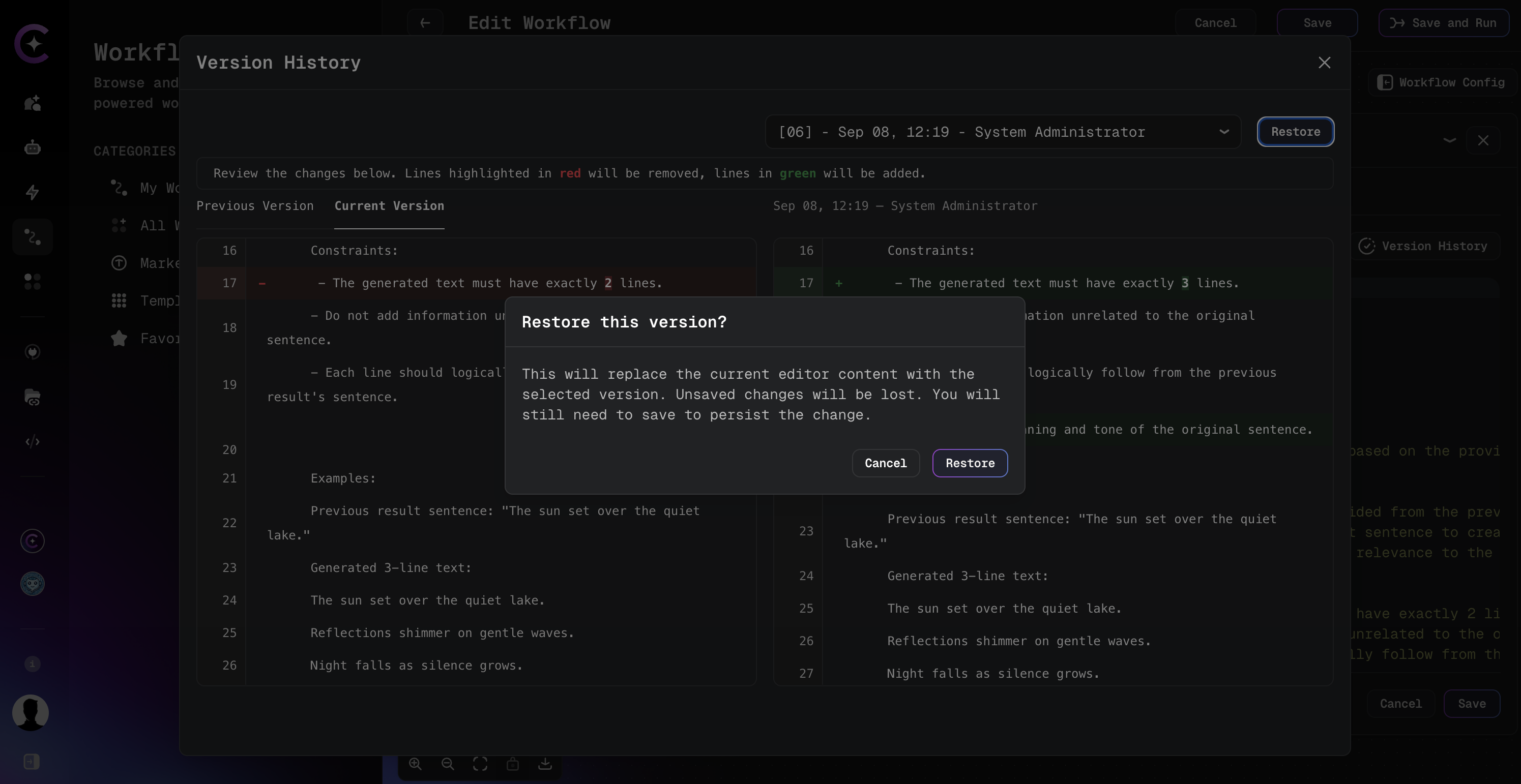Viewport: 1521px width, 784px height.
Task: Select Favorites category
Action: 144,339
